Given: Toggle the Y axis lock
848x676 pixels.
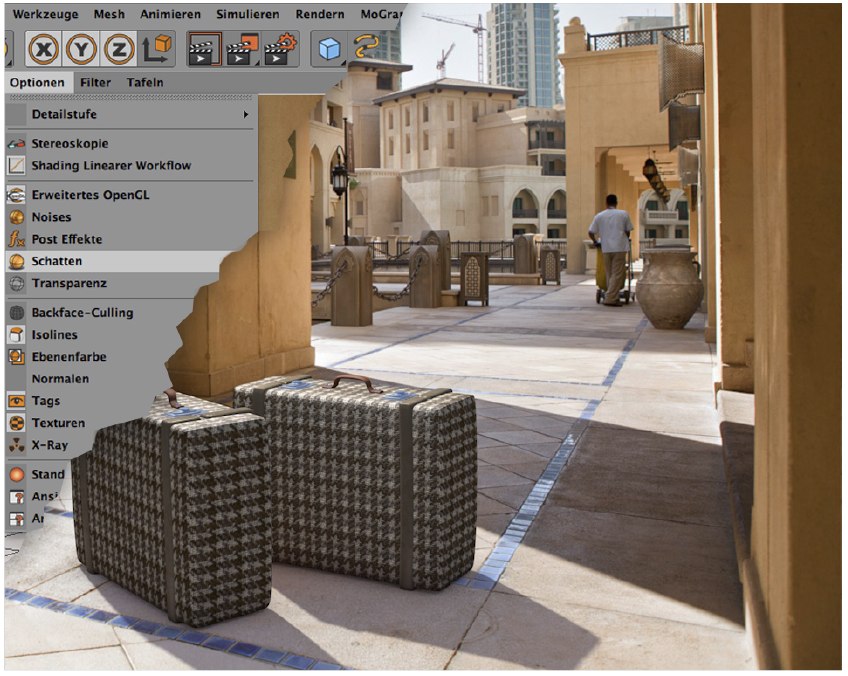Looking at the screenshot, I should tap(82, 49).
